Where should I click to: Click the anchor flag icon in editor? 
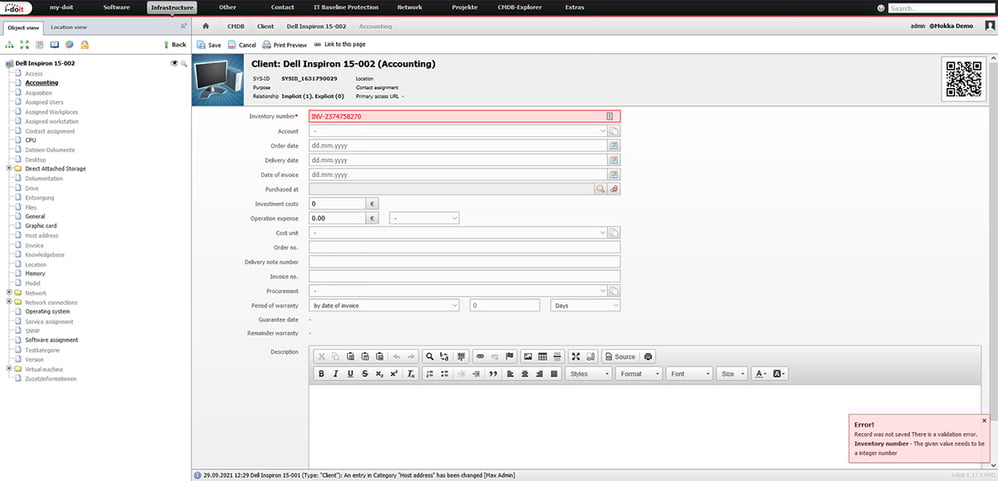510,356
